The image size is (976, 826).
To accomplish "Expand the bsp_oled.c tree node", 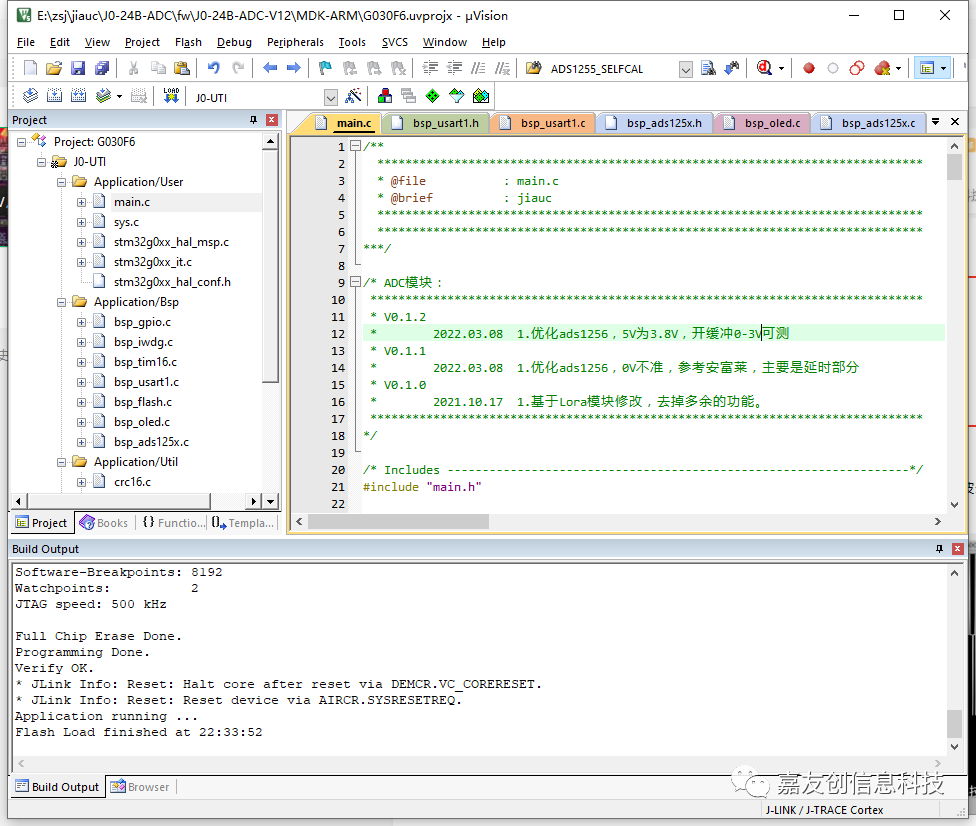I will pyautogui.click(x=82, y=422).
